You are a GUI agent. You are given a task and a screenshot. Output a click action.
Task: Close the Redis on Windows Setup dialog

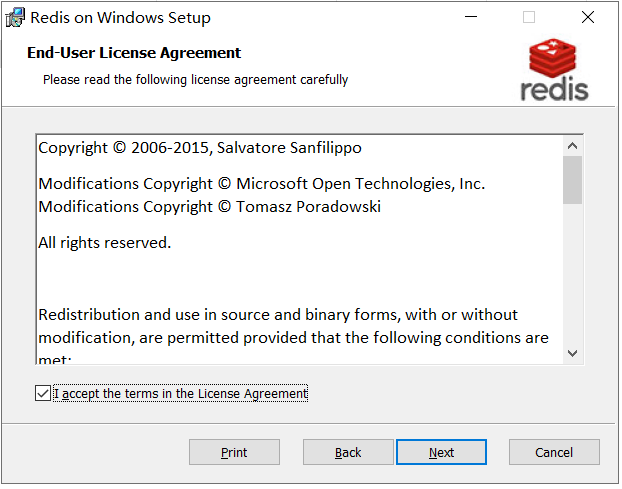tap(588, 18)
